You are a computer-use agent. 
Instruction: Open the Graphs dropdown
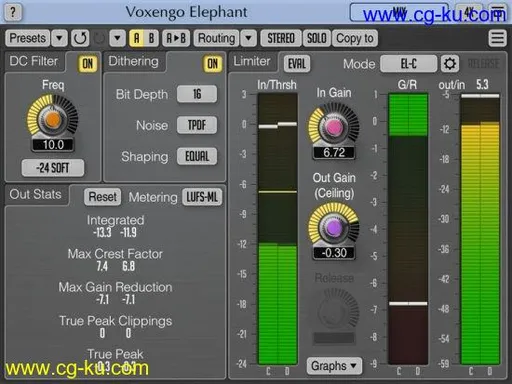[x=334, y=366]
